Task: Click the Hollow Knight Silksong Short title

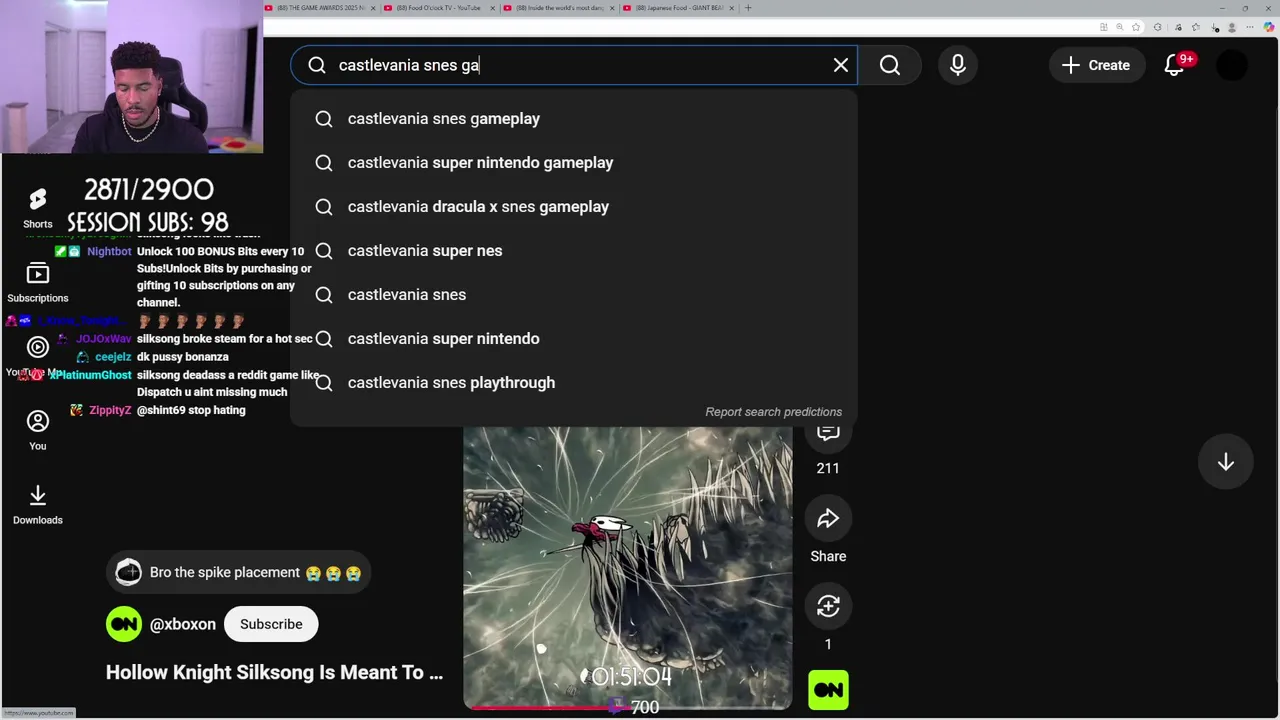Action: point(274,673)
